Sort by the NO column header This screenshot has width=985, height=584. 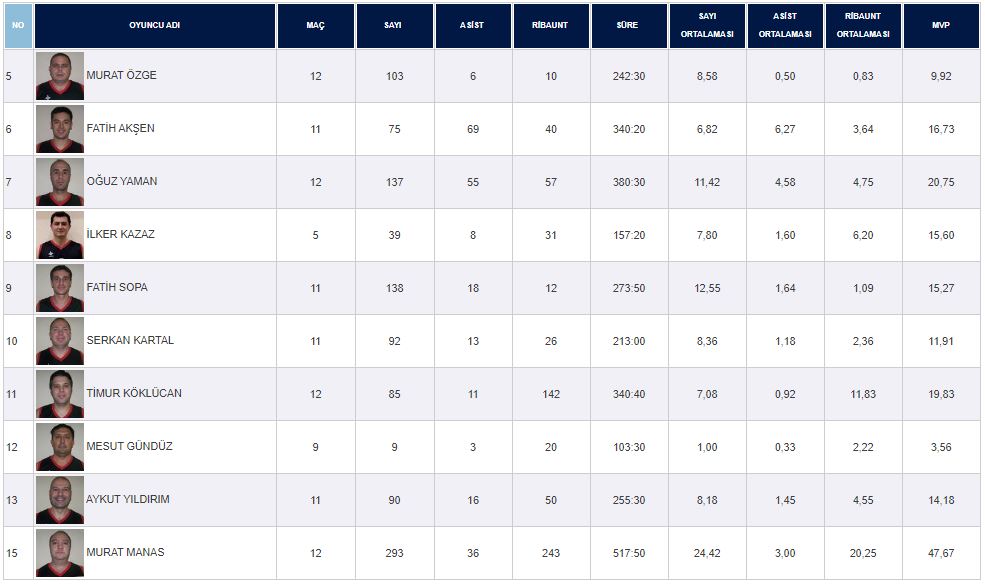click(x=18, y=25)
